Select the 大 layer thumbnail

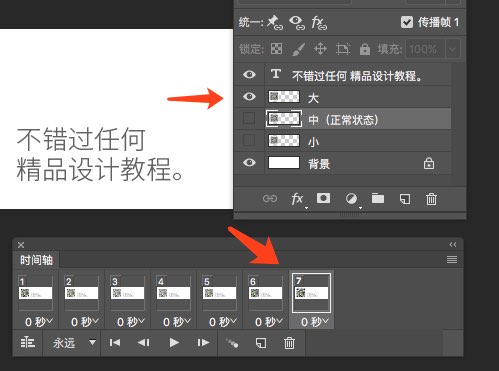tap(284, 97)
